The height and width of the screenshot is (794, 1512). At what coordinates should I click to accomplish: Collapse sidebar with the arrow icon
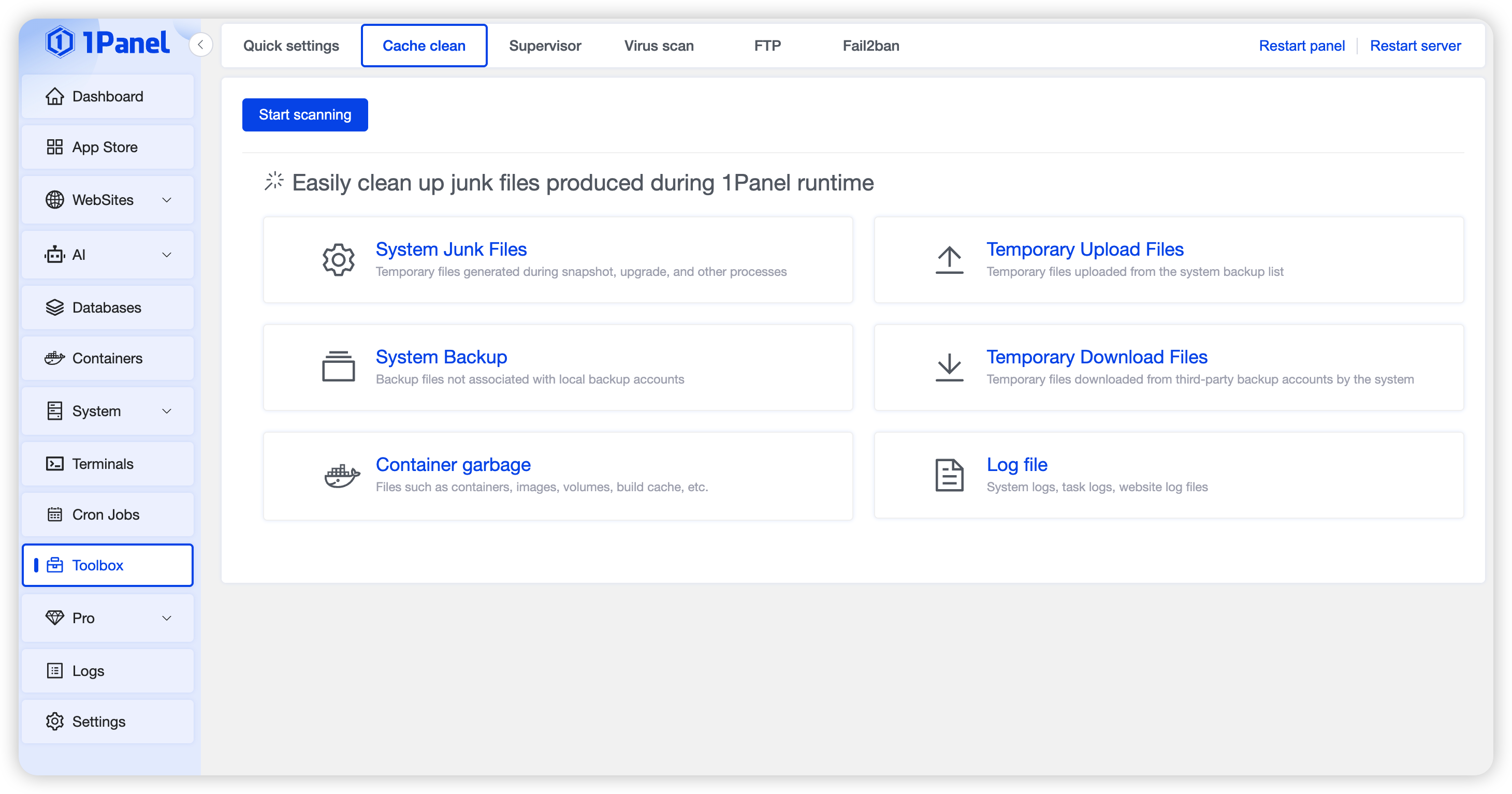click(201, 45)
